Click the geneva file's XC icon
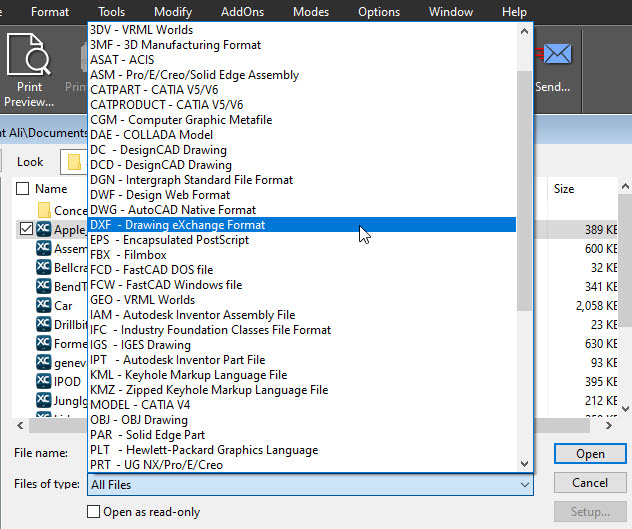This screenshot has height=529, width=632. click(44, 362)
